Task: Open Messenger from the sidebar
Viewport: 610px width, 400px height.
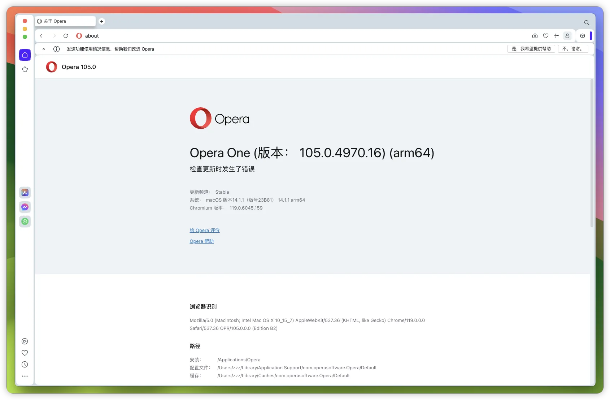Action: coord(25,207)
